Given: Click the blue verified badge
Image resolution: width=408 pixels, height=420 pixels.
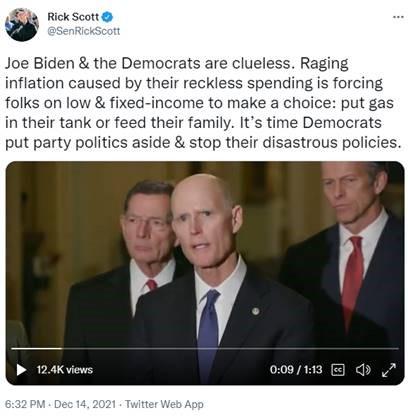Looking at the screenshot, I should click(x=107, y=17).
